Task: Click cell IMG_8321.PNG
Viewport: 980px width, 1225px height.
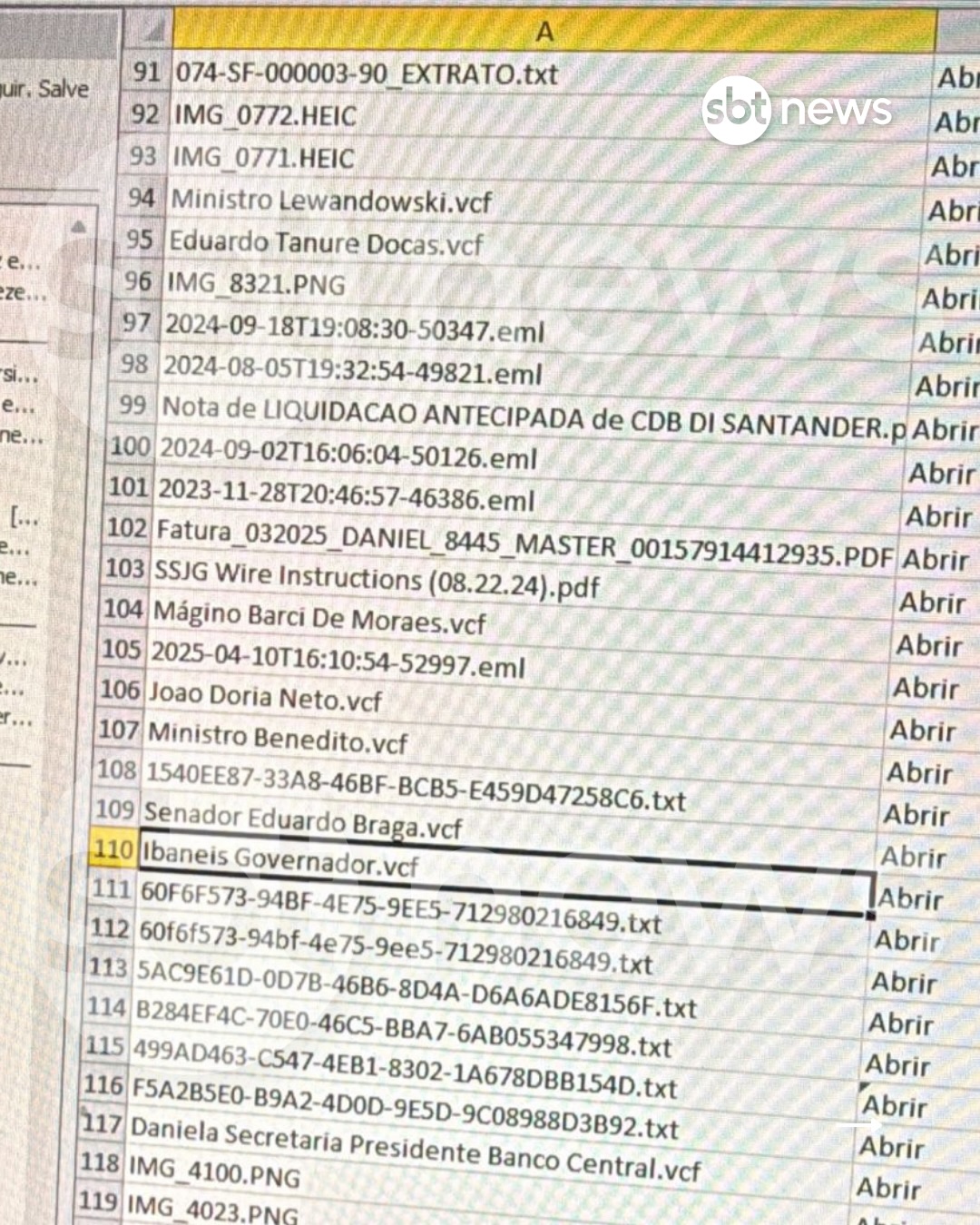Action: (x=256, y=284)
